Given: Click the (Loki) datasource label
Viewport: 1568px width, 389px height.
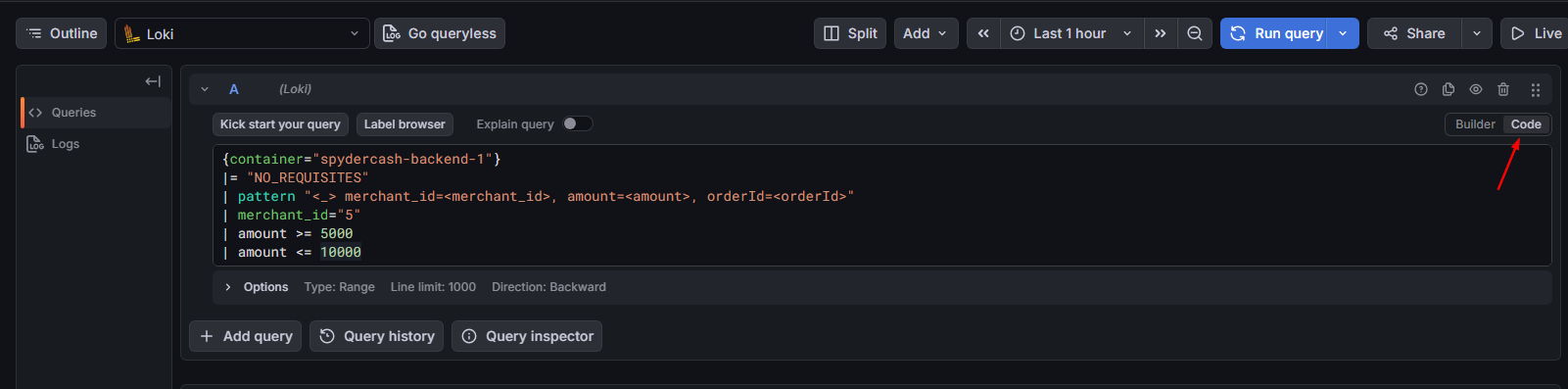Looking at the screenshot, I should [295, 89].
